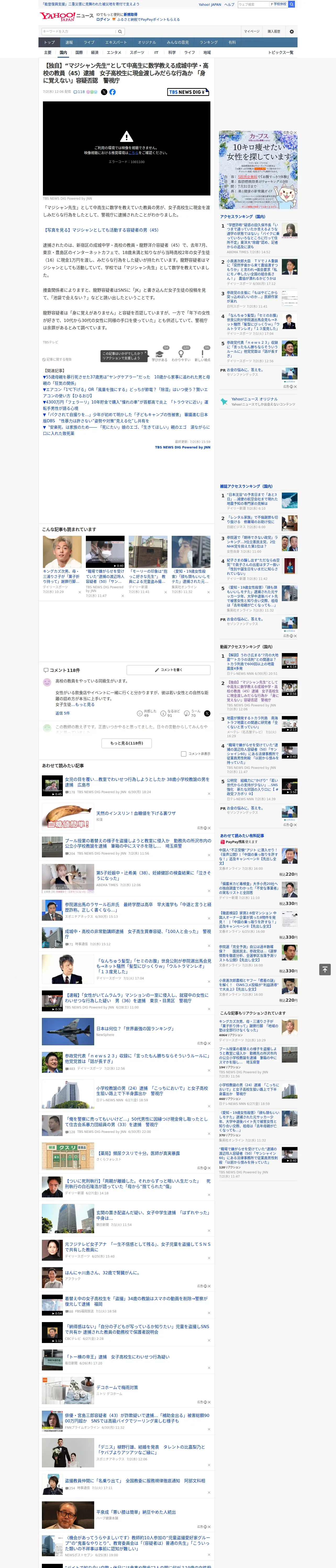Click the コメントを書く button
Screen dimensions: 336x1568
168,670
